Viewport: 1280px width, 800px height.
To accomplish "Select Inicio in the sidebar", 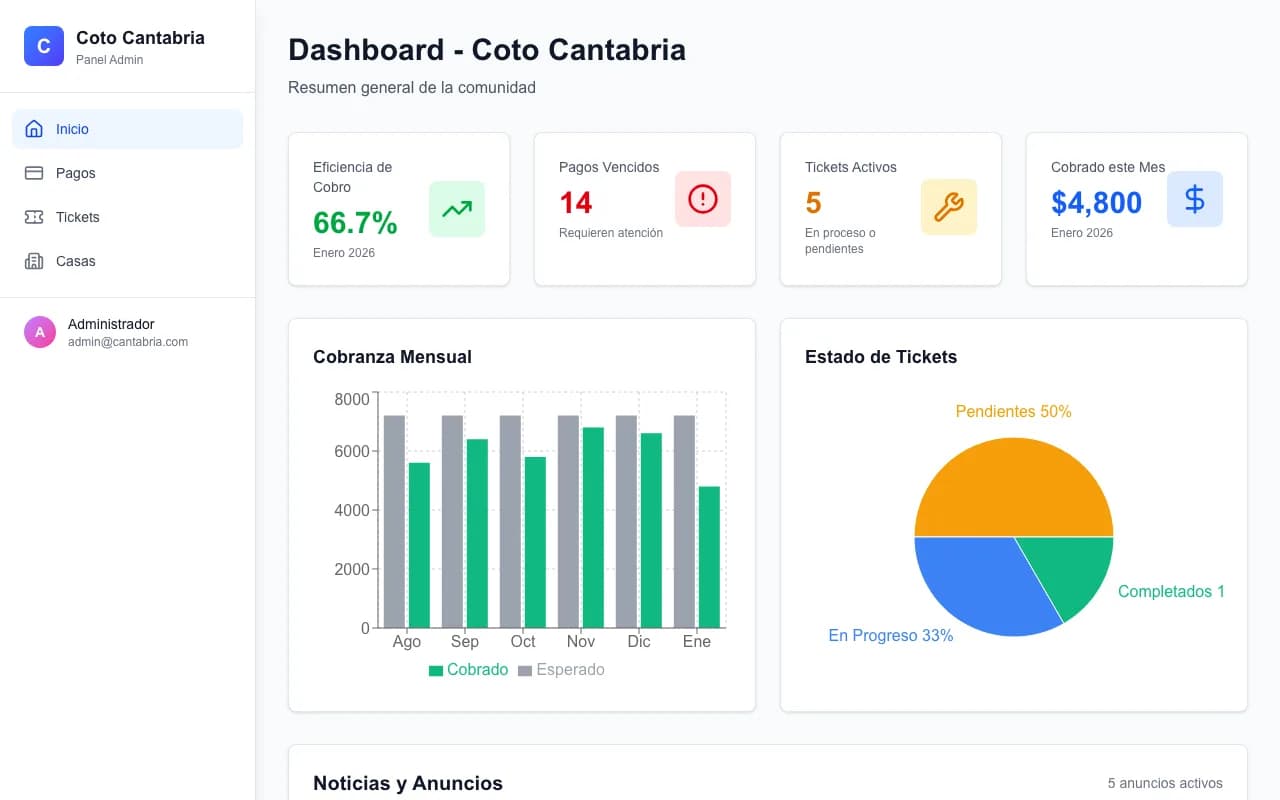I will tap(128, 129).
